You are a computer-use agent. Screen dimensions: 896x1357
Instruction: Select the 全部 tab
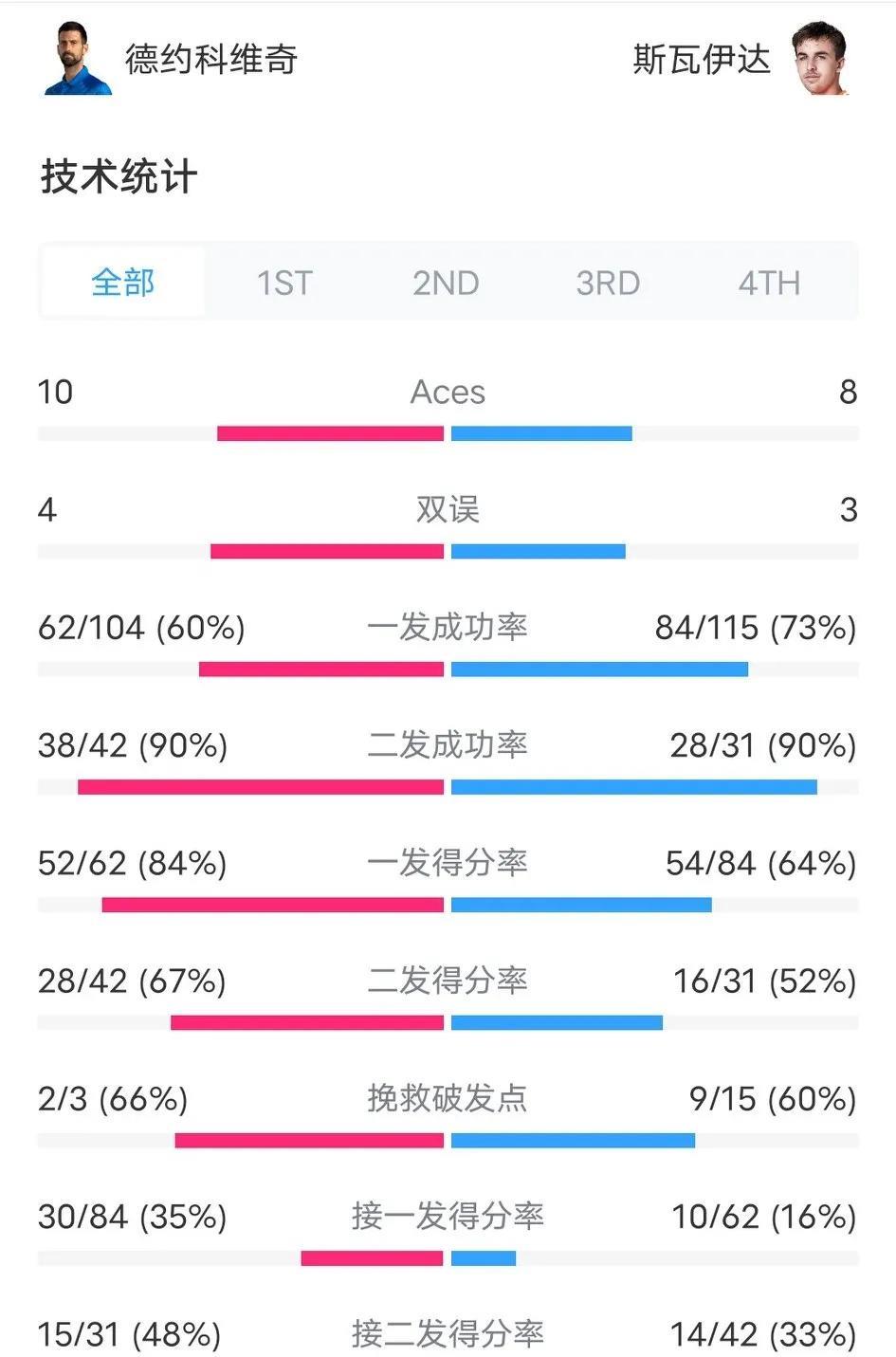(123, 283)
